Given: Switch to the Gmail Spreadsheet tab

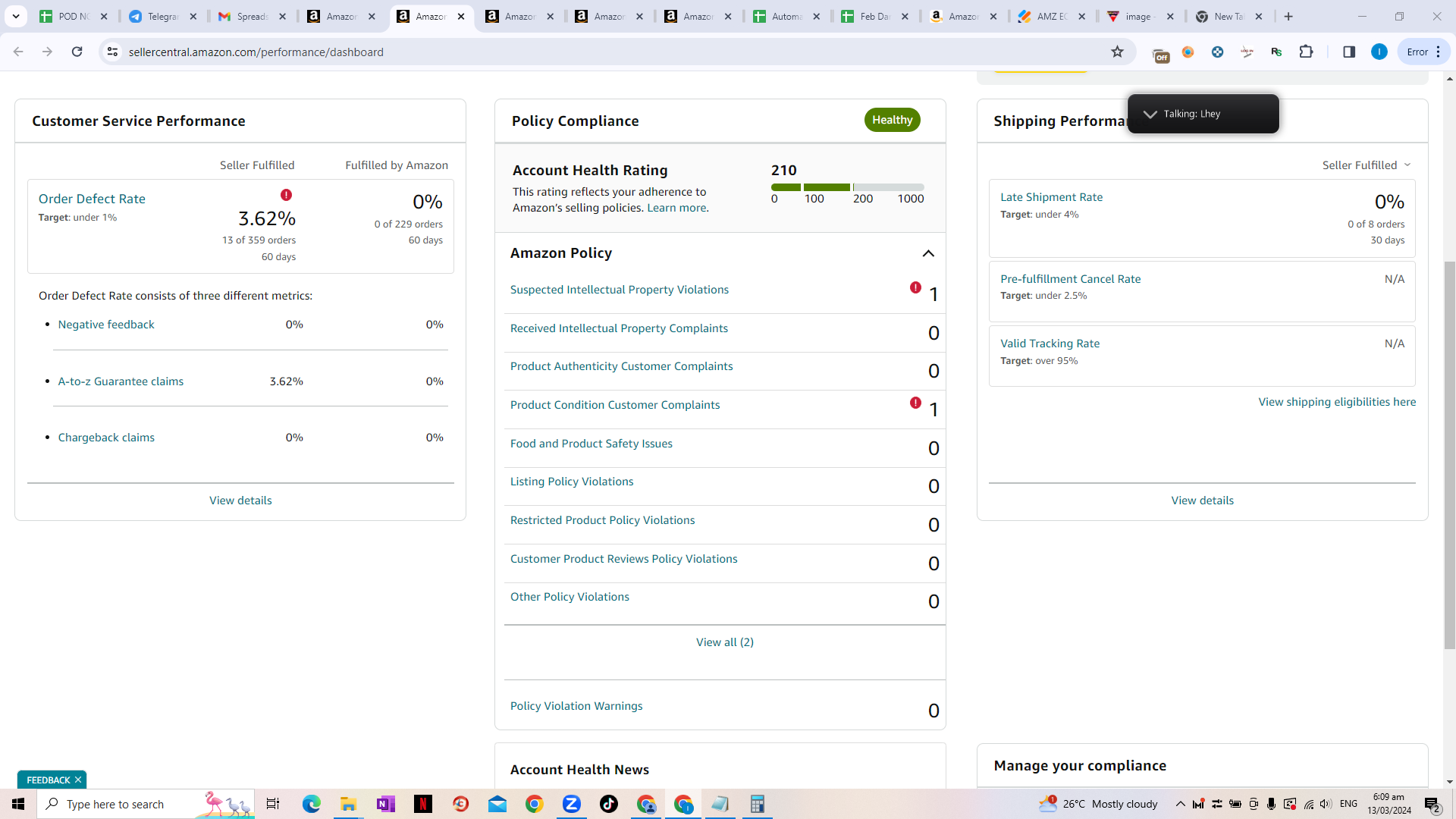Looking at the screenshot, I should (x=253, y=16).
